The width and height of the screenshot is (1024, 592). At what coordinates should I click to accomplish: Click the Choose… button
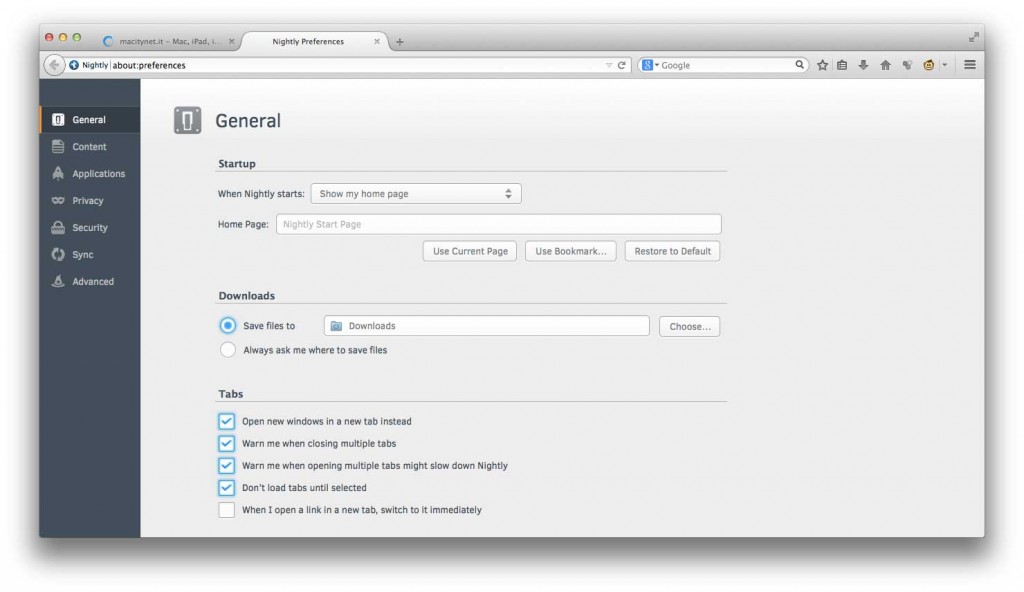(689, 326)
